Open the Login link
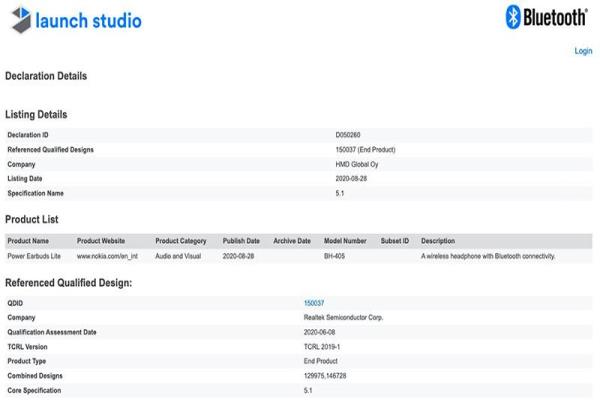The height and width of the screenshot is (400, 600). pyautogui.click(x=583, y=51)
